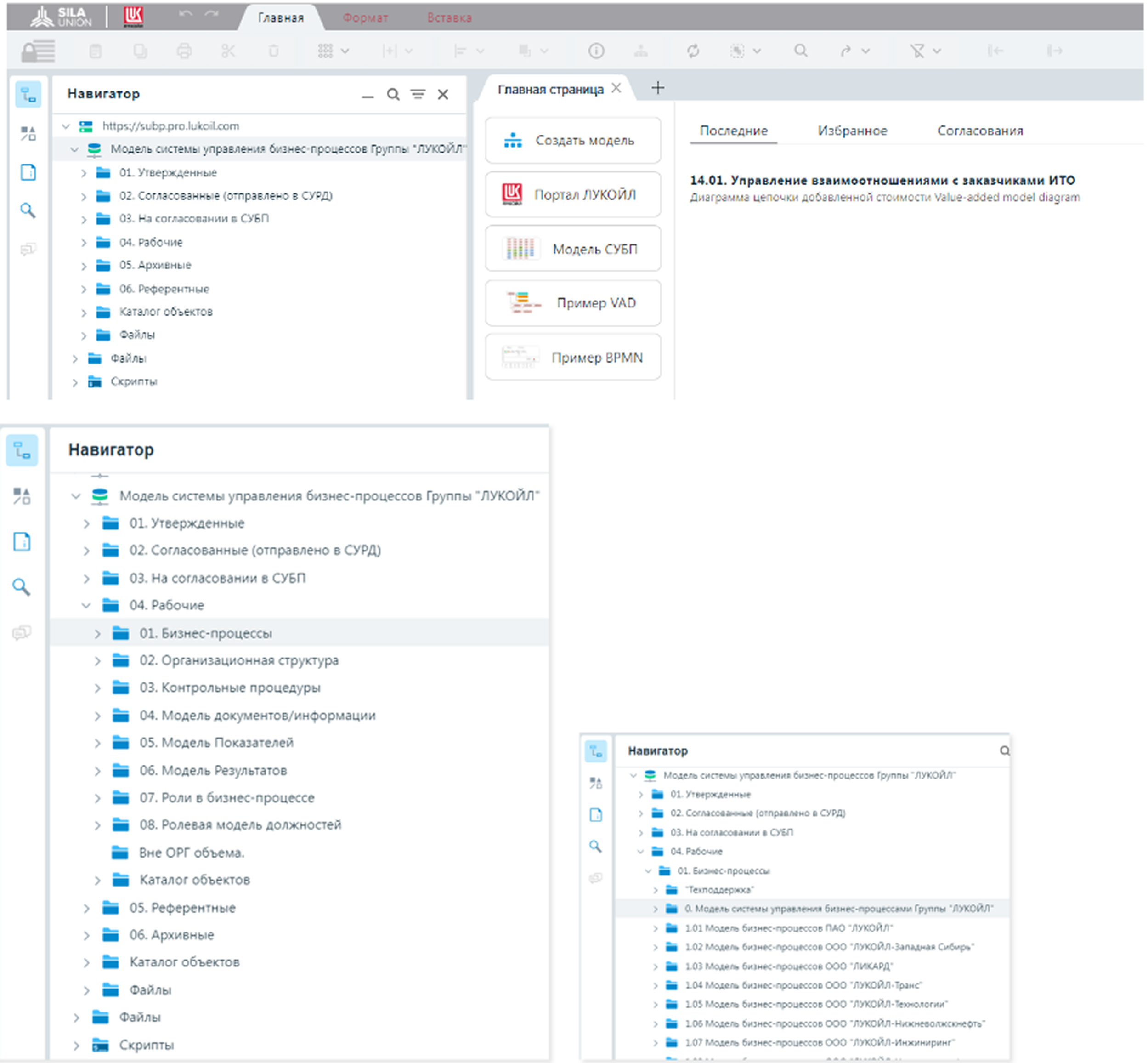This screenshot has height=1063, width=1148.
Task: Click the Создать модель button
Action: point(572,140)
